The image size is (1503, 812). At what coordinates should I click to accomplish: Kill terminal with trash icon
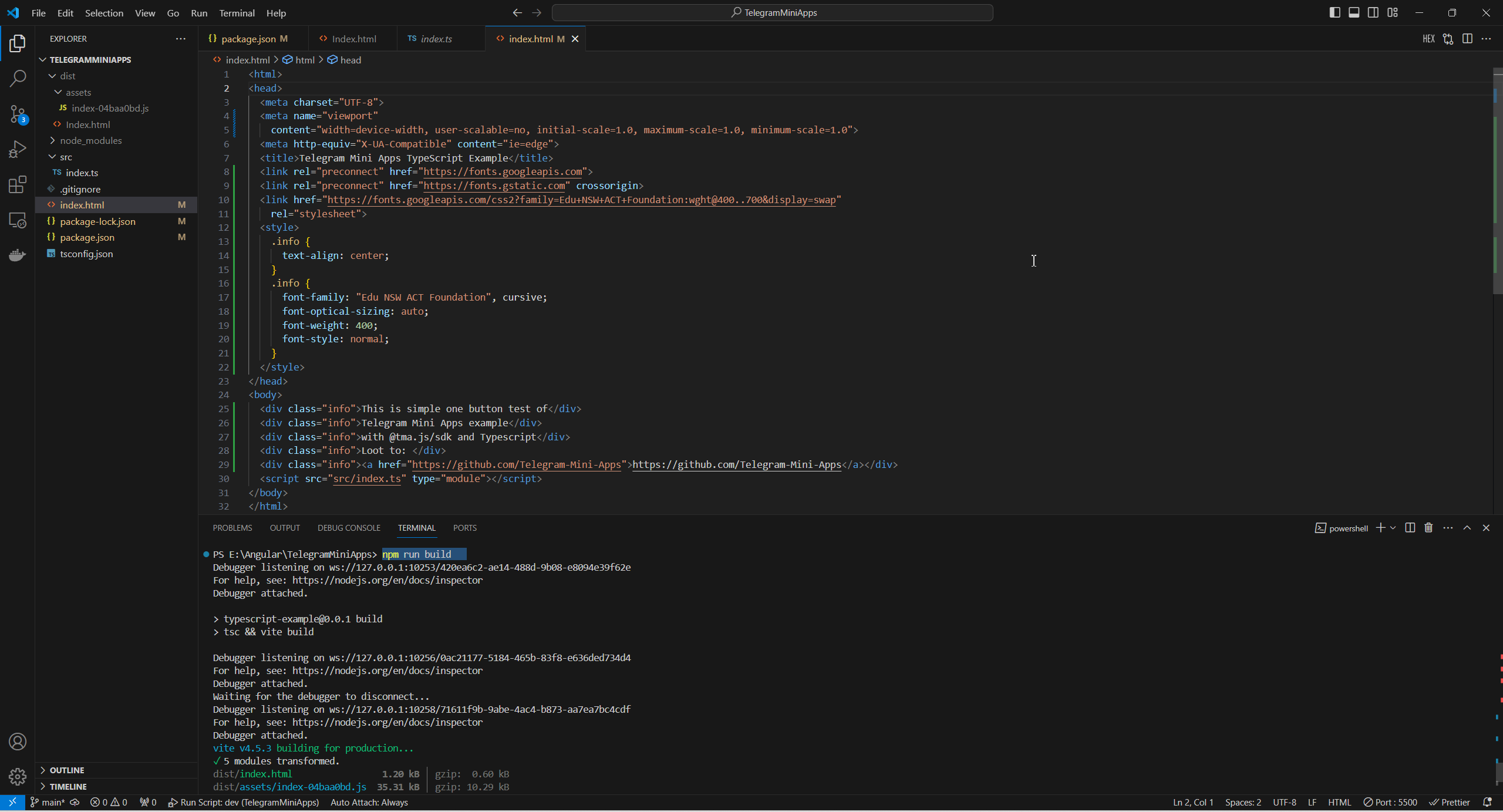coord(1428,528)
